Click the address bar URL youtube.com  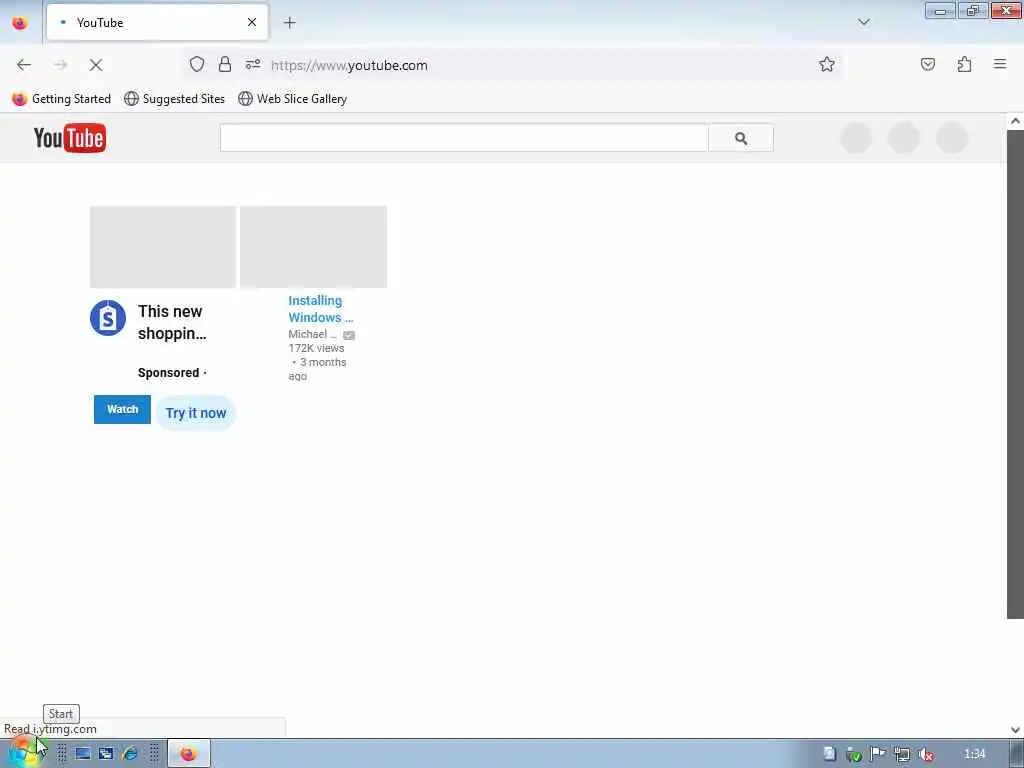tap(349, 65)
